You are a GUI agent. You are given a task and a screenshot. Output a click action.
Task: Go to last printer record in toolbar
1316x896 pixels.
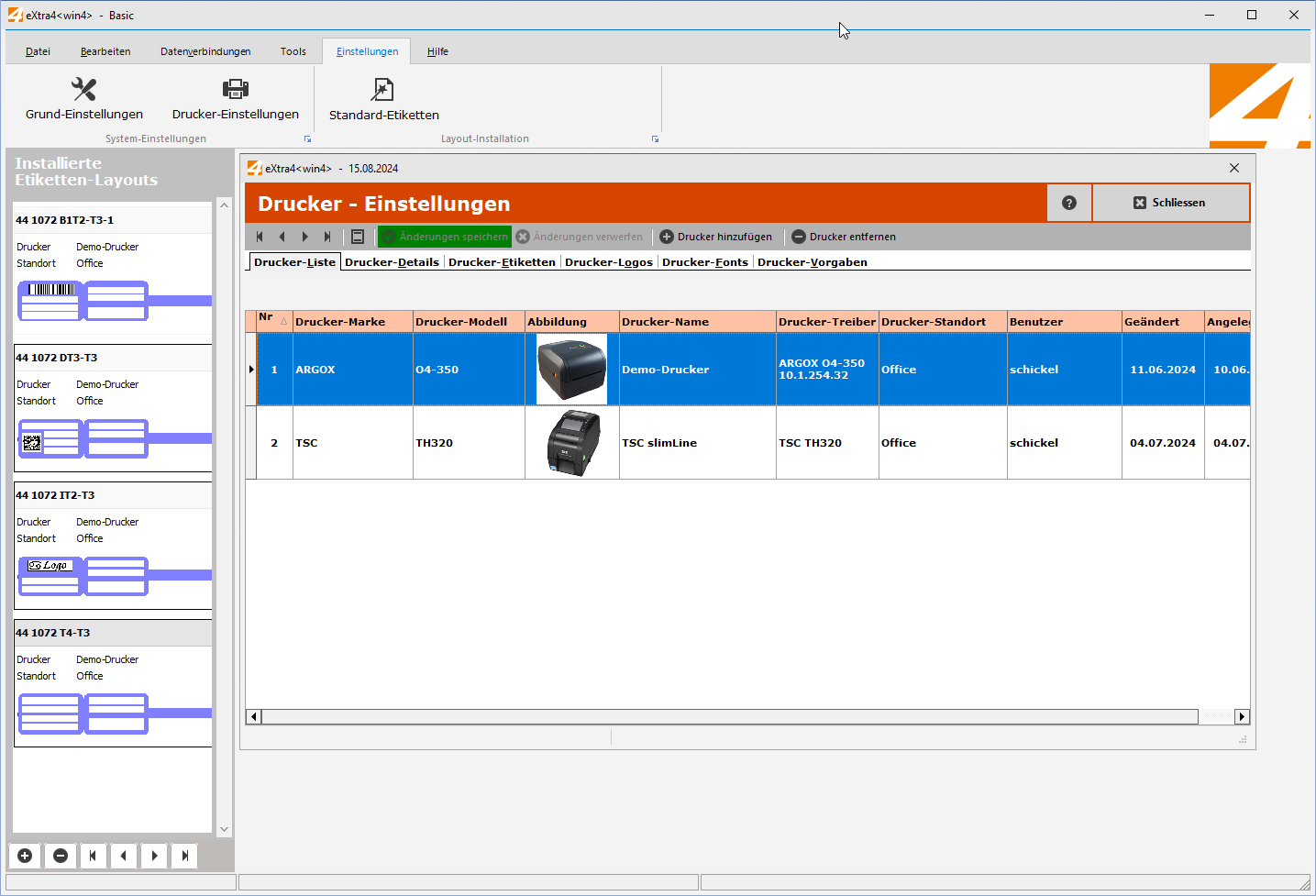coord(327,237)
